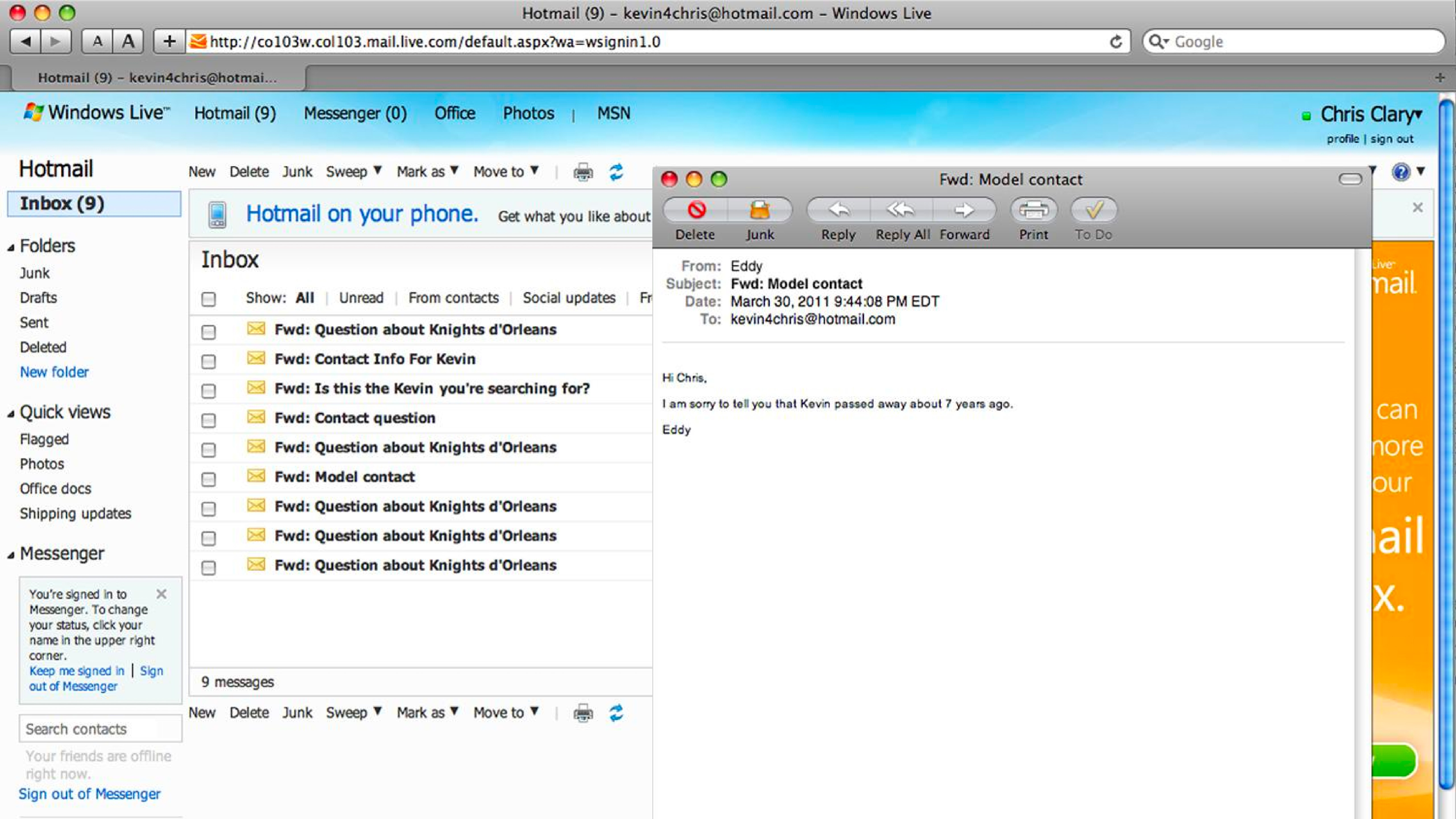Screen dimensions: 1456x819
Task: Click the Forward arrow icon
Action: pos(964,210)
